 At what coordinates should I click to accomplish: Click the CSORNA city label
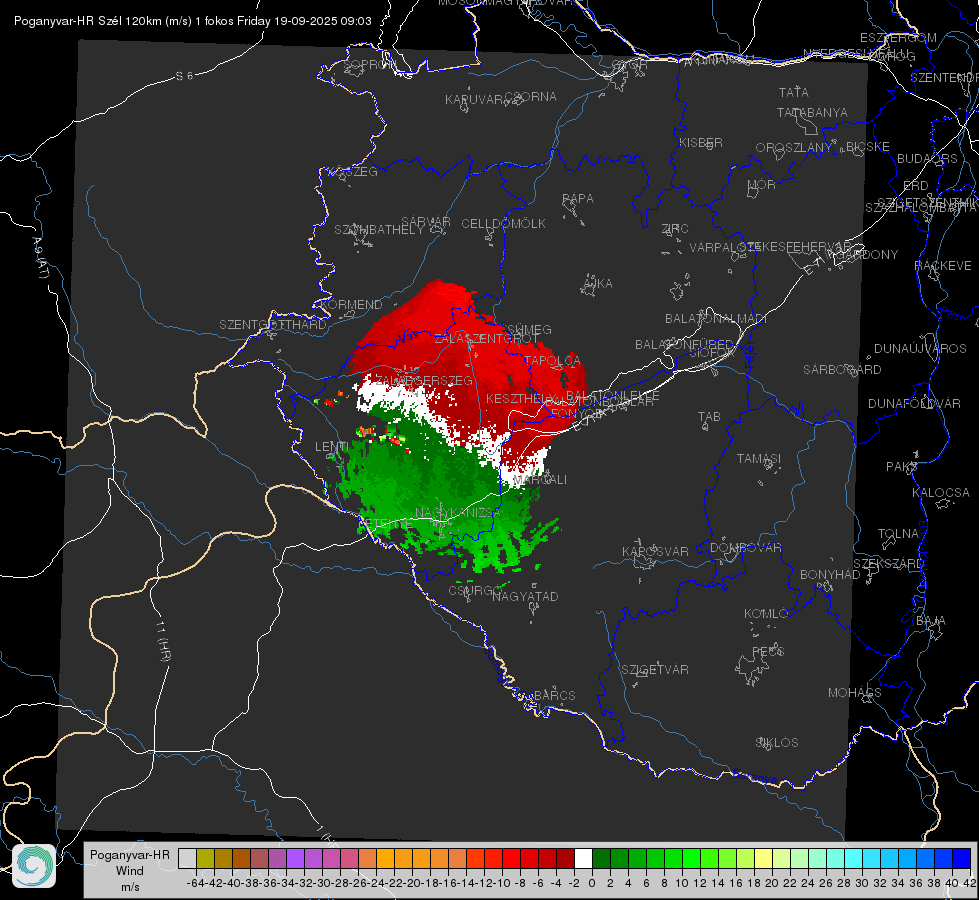pos(531,97)
